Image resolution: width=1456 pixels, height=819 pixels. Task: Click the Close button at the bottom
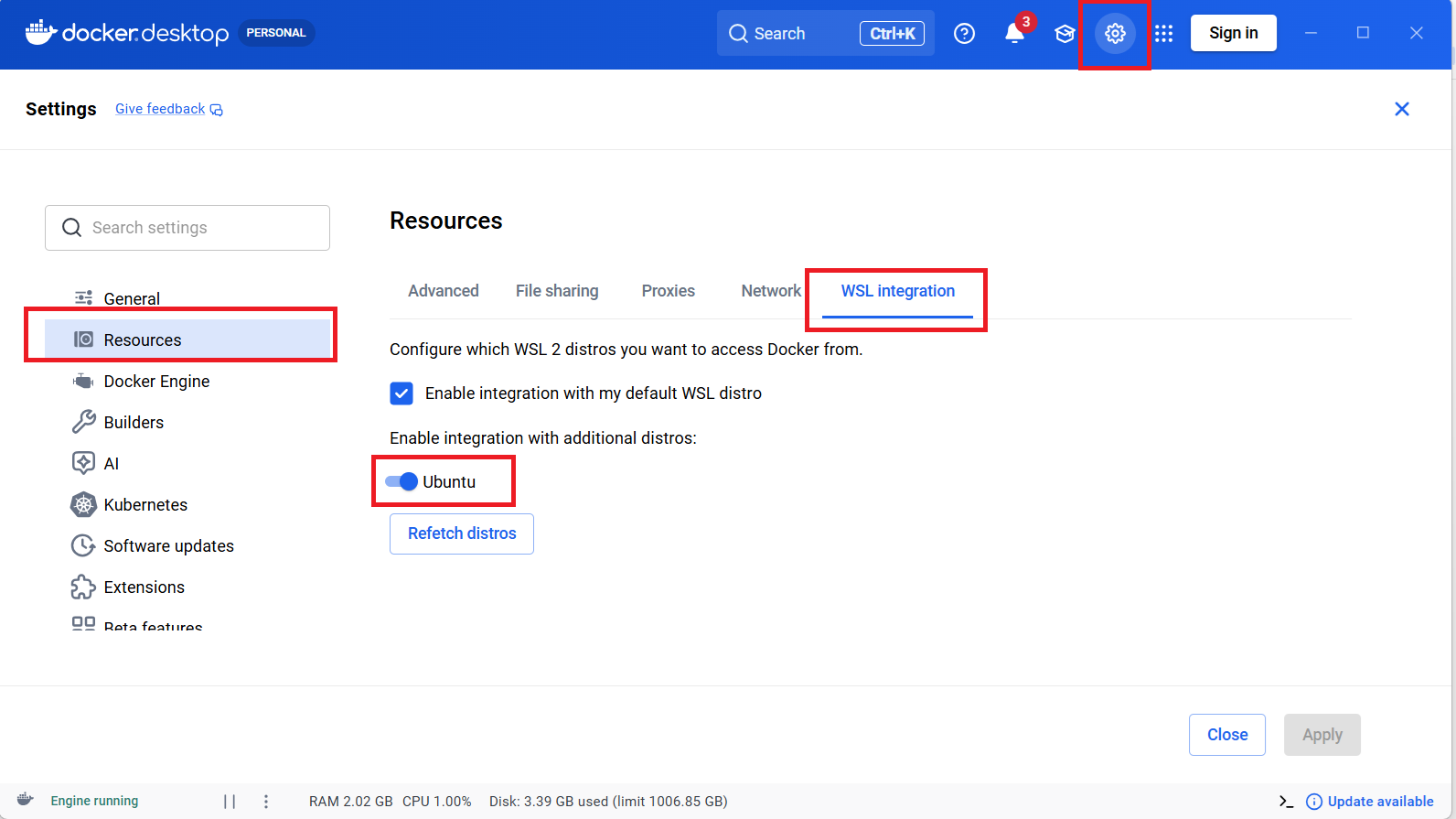(x=1227, y=735)
